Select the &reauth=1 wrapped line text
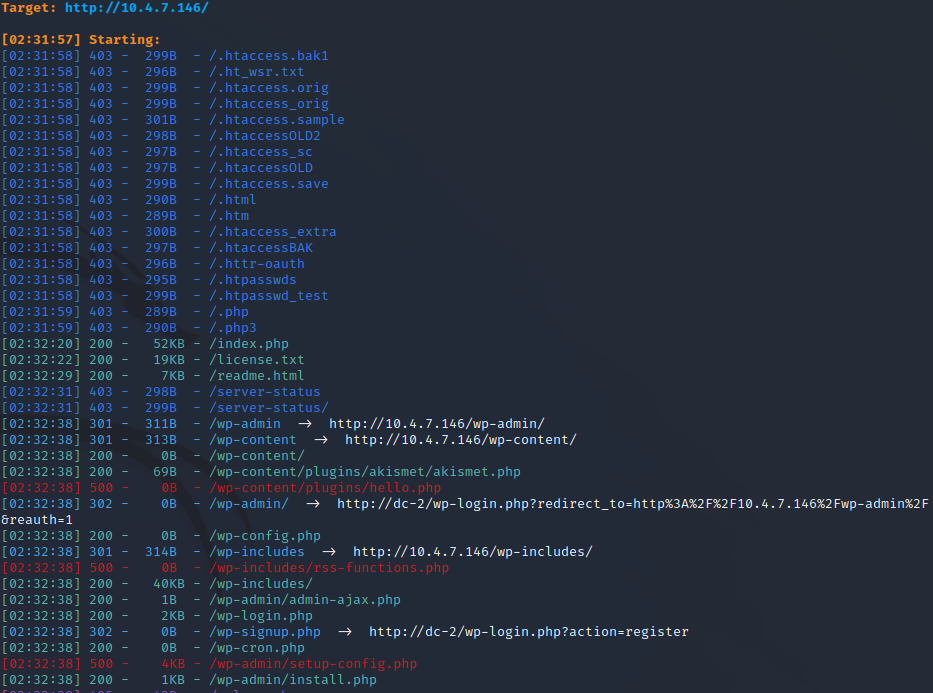Viewport: 933px width, 693px height. tap(37, 520)
